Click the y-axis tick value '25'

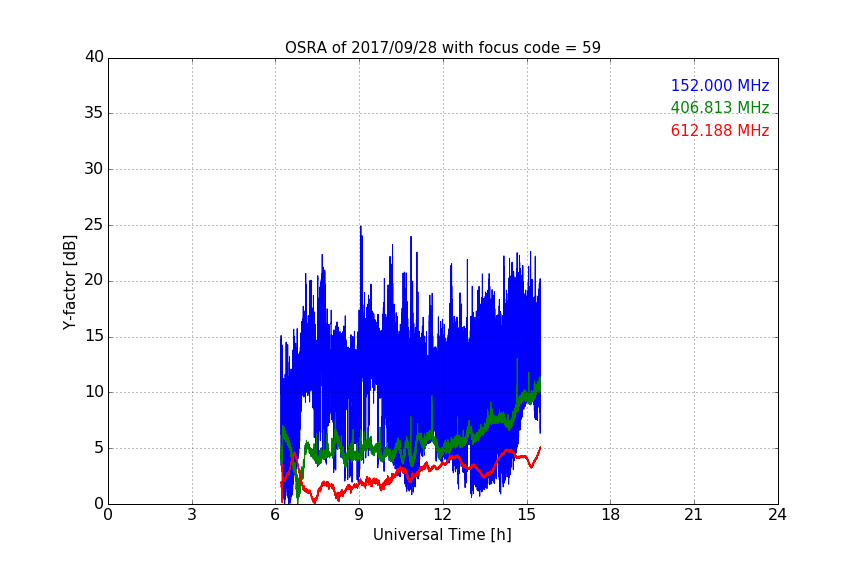[94, 225]
